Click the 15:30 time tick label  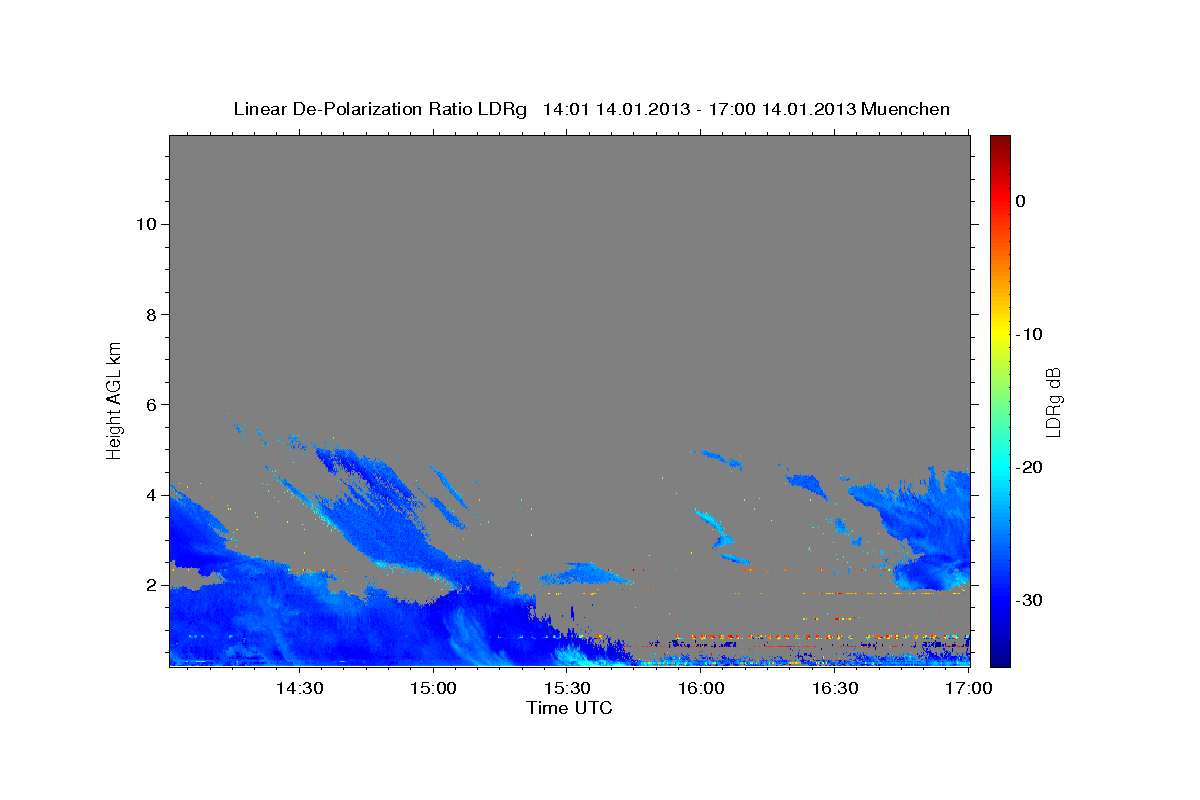567,689
